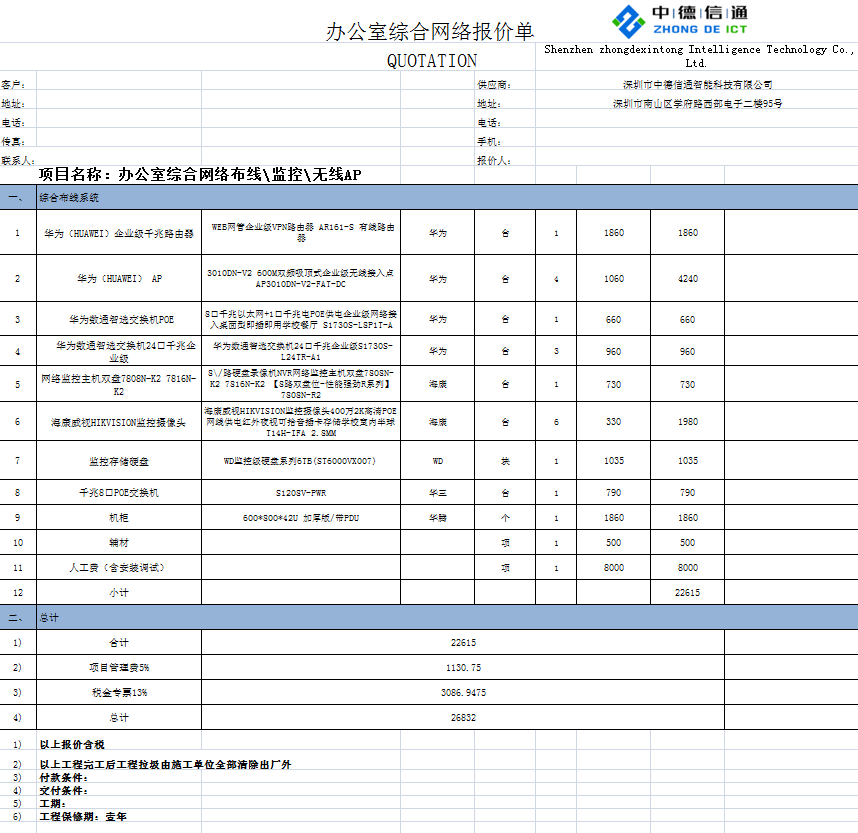Click the total 4240 for Huawei AP
The width and height of the screenshot is (858, 833).
pos(687,279)
